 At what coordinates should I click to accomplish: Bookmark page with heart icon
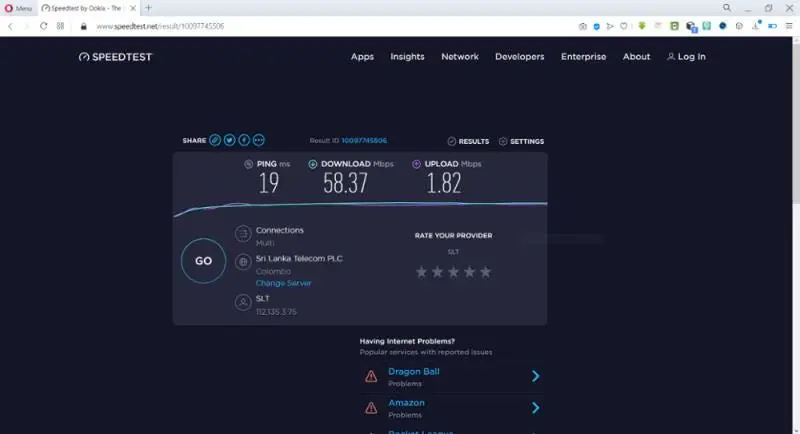click(623, 26)
